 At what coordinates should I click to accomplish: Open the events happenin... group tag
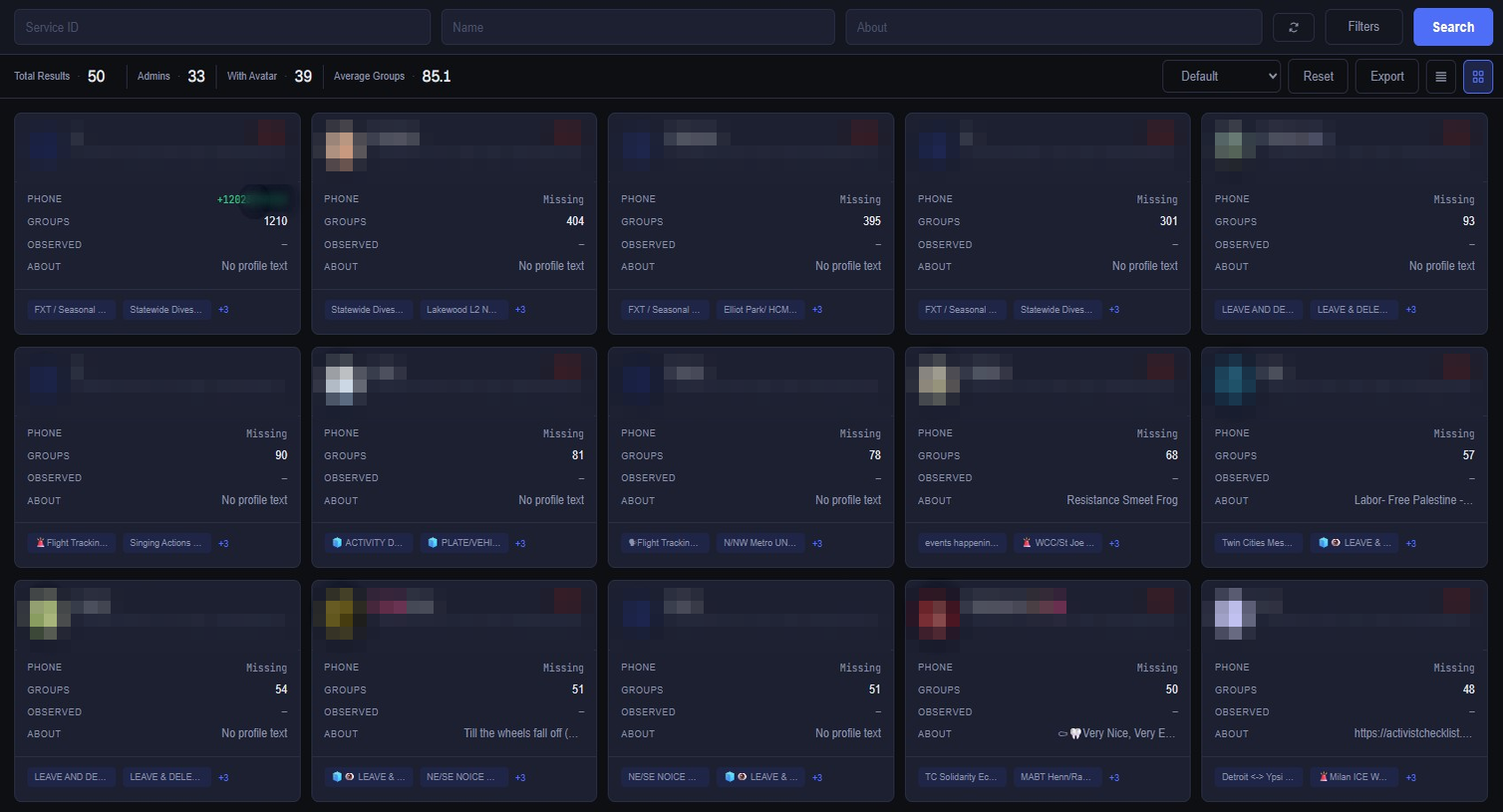(x=961, y=543)
